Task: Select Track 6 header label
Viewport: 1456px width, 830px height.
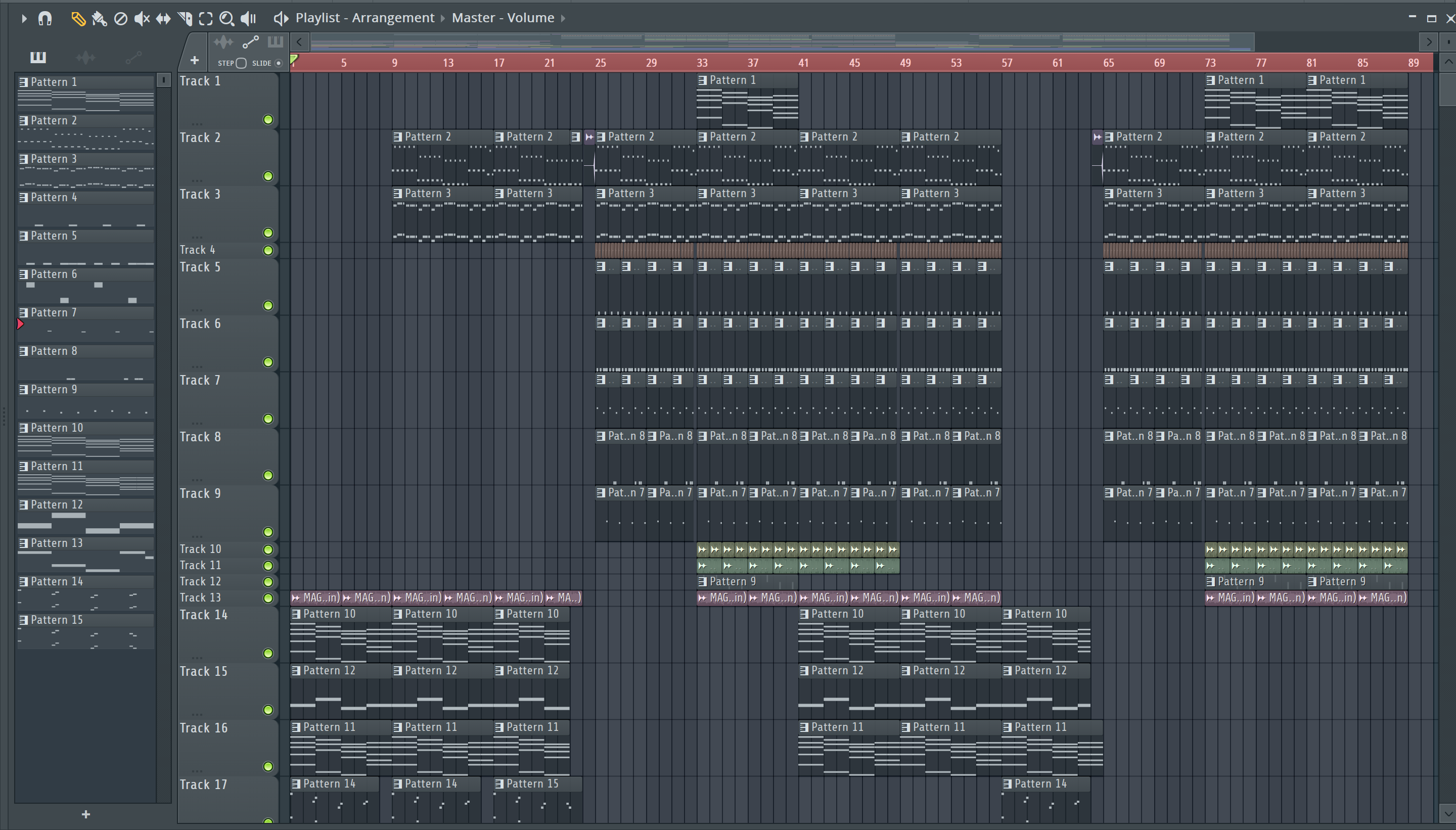Action: pos(200,324)
